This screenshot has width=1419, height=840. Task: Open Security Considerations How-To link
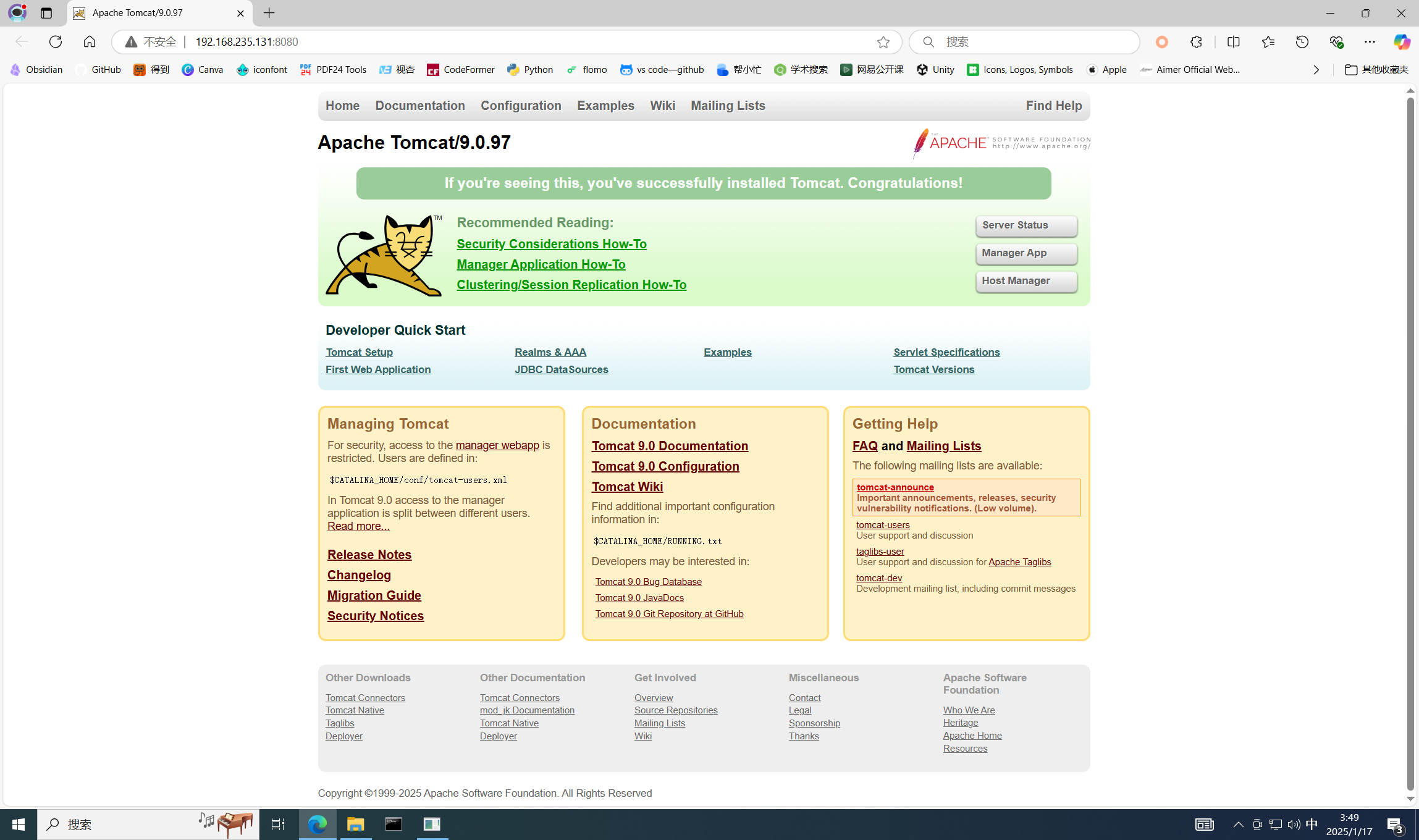coord(551,244)
